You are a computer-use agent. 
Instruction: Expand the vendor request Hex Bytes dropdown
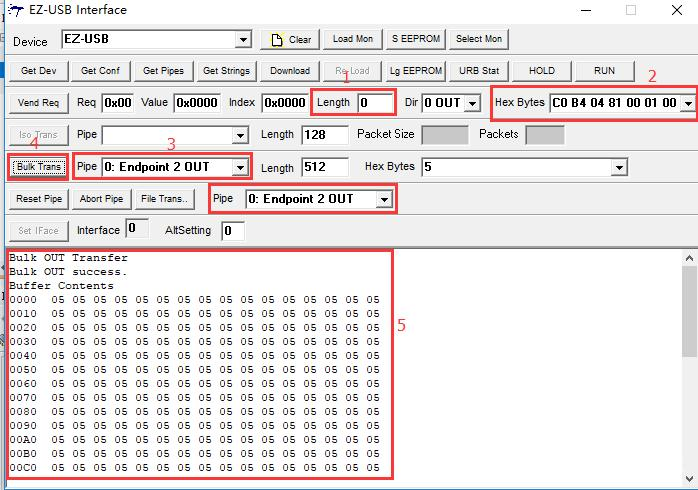pos(688,103)
